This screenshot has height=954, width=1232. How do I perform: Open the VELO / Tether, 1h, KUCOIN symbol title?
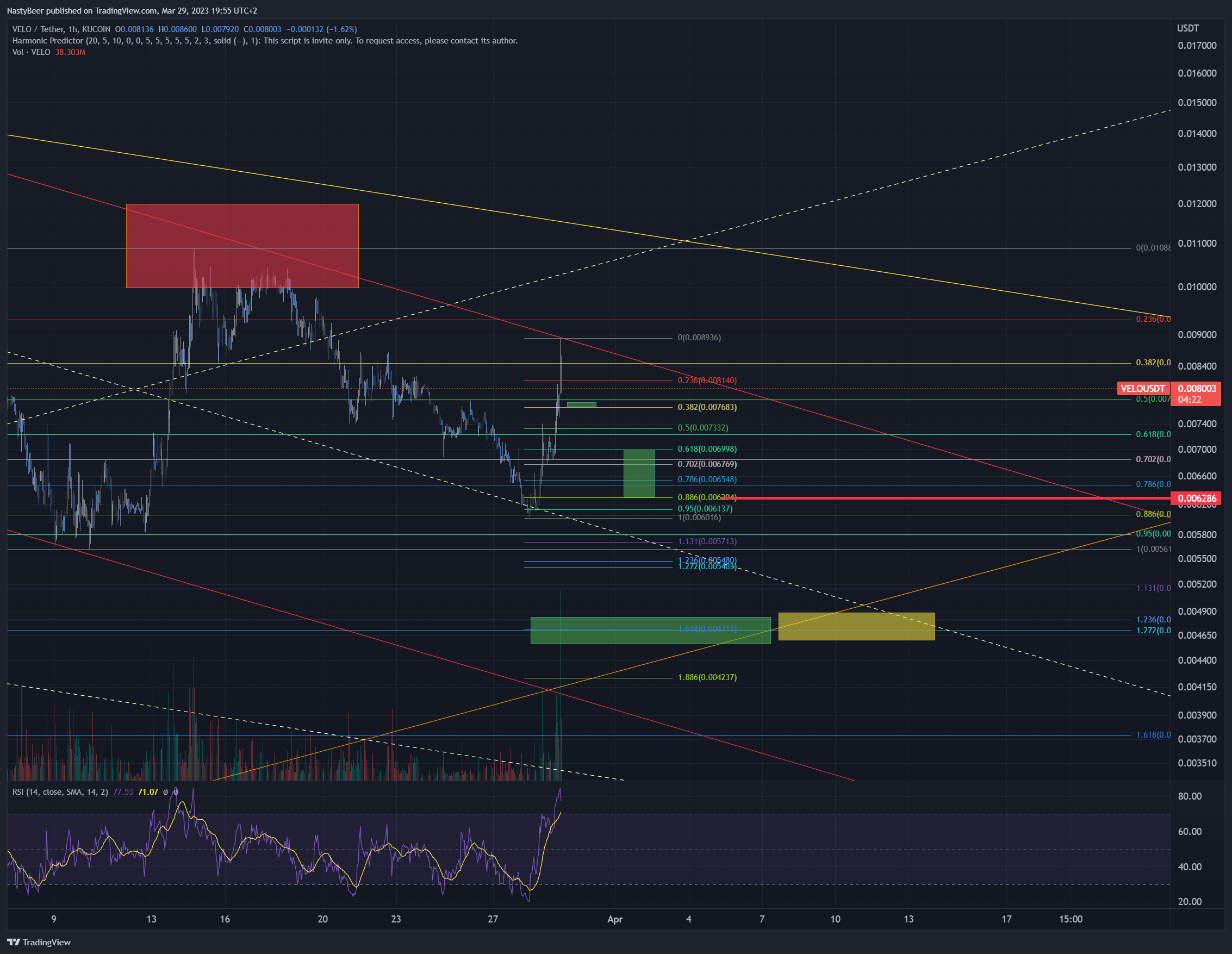click(61, 29)
